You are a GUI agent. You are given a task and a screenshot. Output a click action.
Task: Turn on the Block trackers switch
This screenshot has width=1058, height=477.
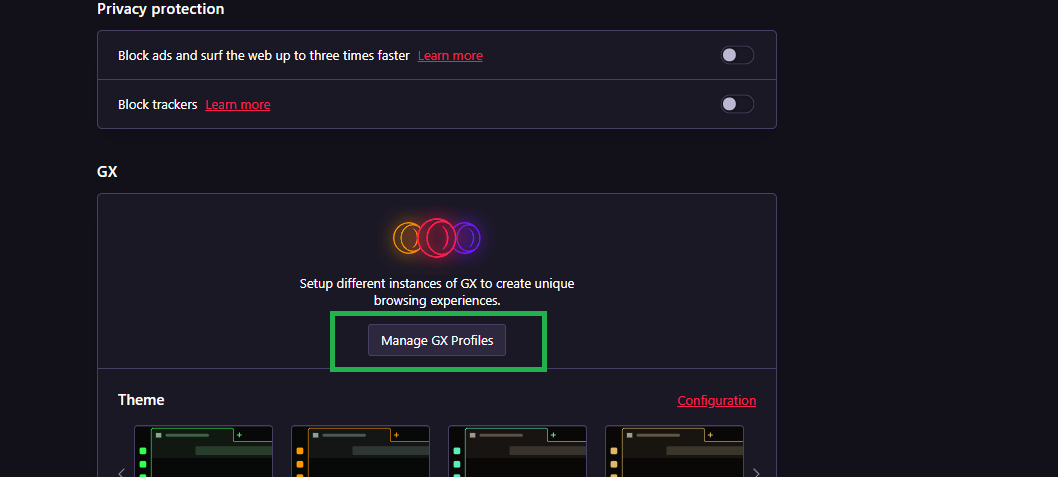737,104
